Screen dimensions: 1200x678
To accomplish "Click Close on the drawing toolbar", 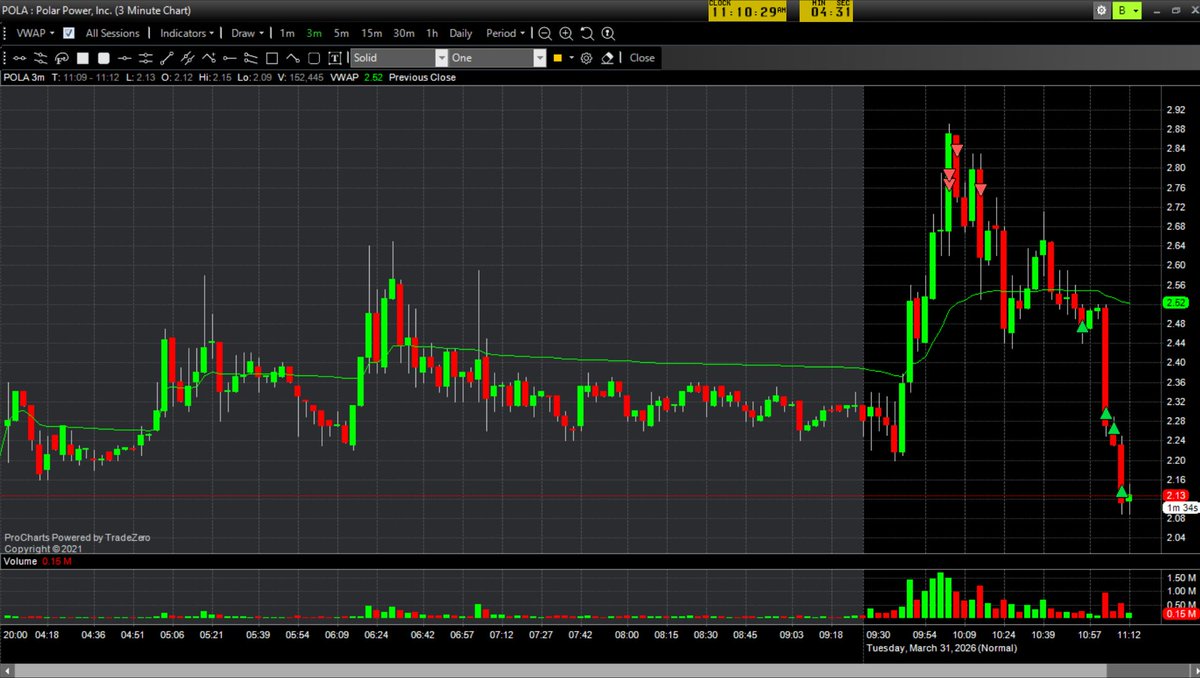I will [x=642, y=58].
